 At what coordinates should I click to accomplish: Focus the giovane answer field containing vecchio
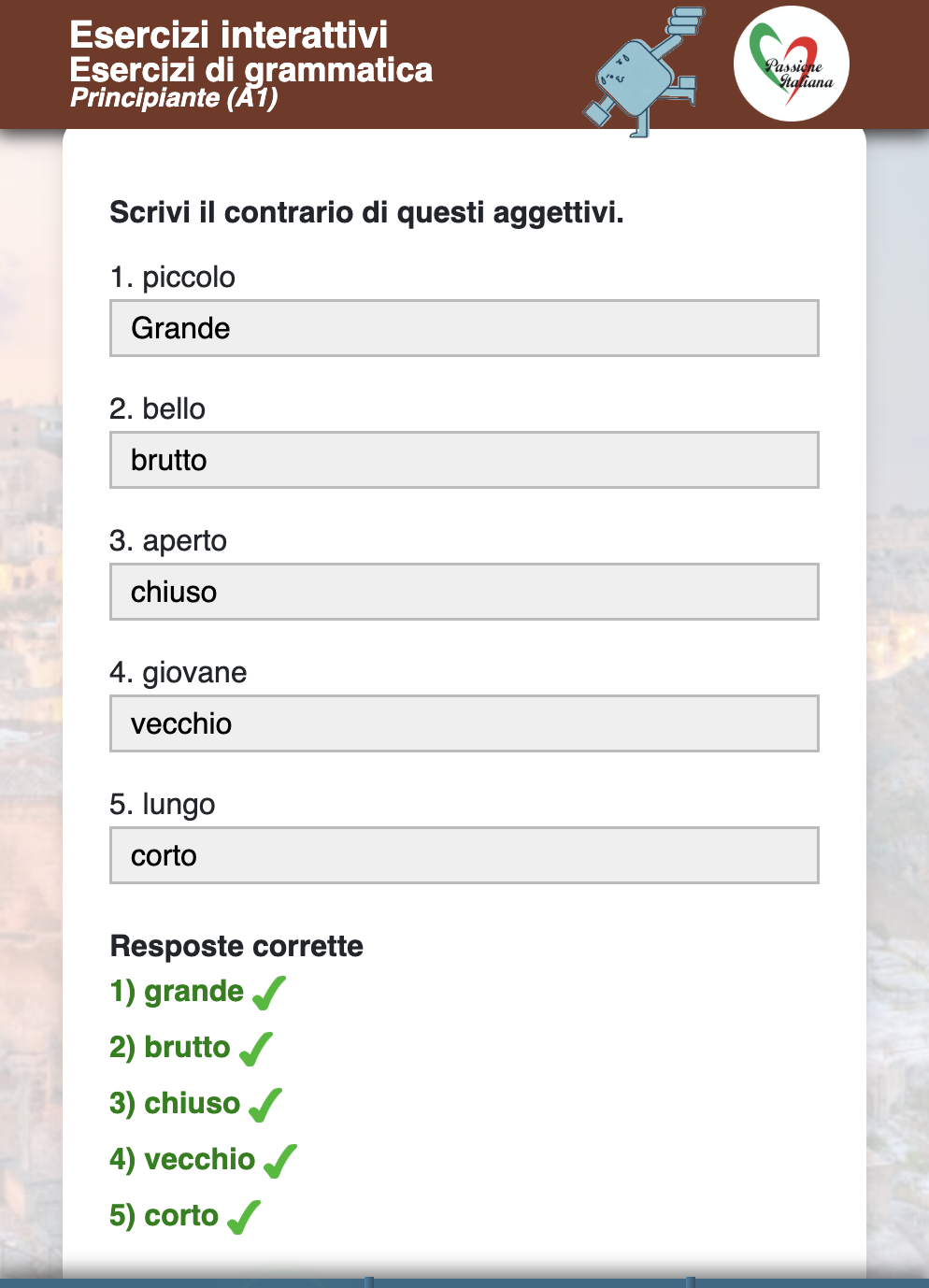point(464,723)
